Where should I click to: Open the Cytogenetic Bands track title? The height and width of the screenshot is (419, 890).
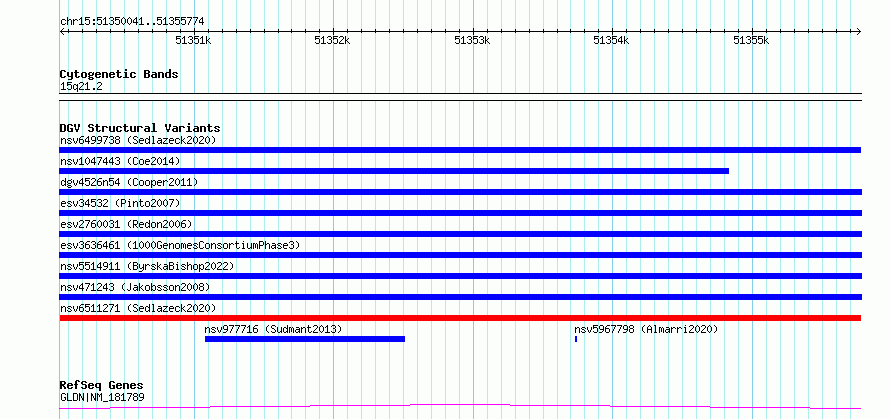[x=119, y=74]
